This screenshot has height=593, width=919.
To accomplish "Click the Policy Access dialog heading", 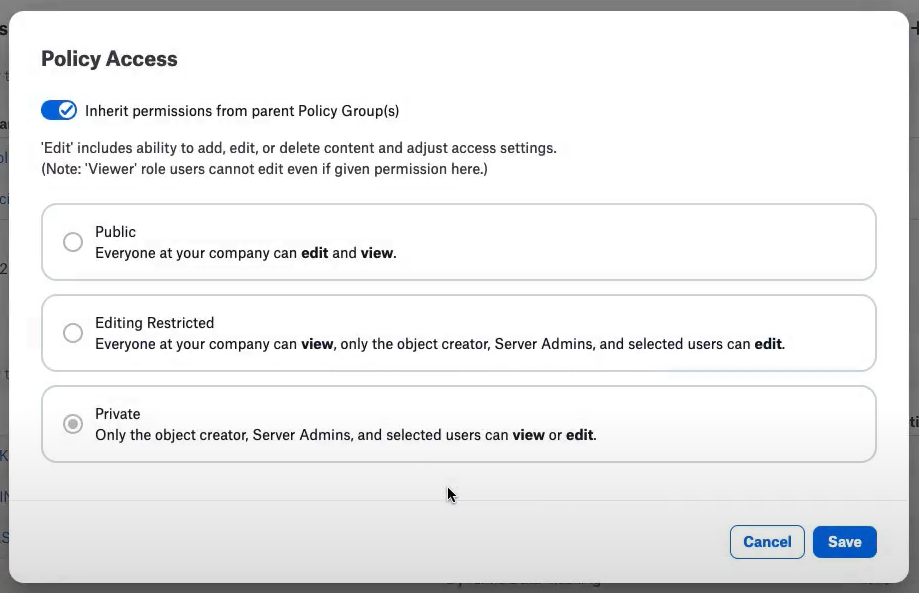I will point(109,59).
